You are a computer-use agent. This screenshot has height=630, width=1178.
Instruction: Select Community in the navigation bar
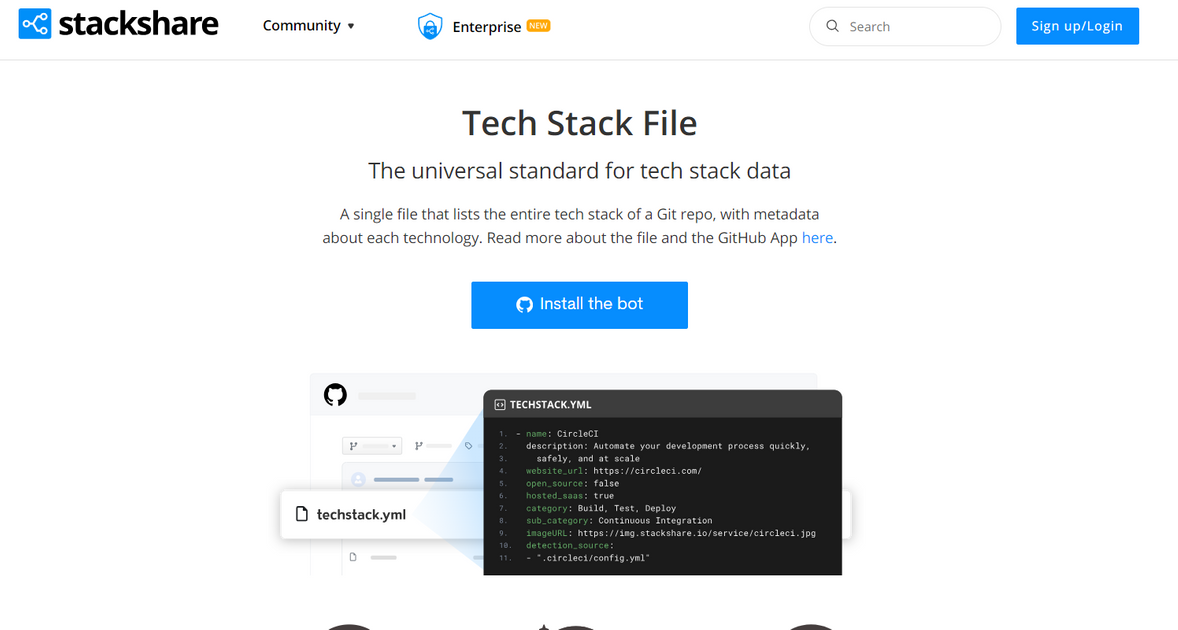pos(300,26)
